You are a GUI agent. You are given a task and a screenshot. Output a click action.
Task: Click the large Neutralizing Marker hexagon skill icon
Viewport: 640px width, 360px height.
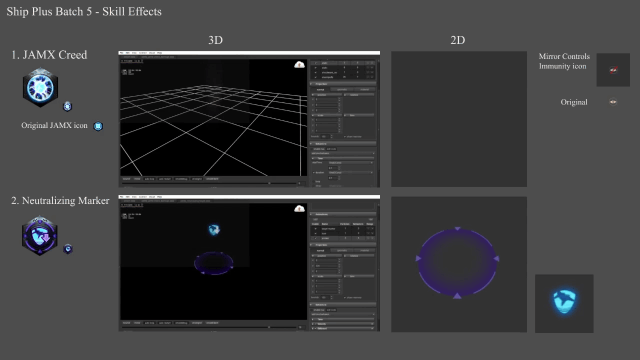tap(40, 236)
